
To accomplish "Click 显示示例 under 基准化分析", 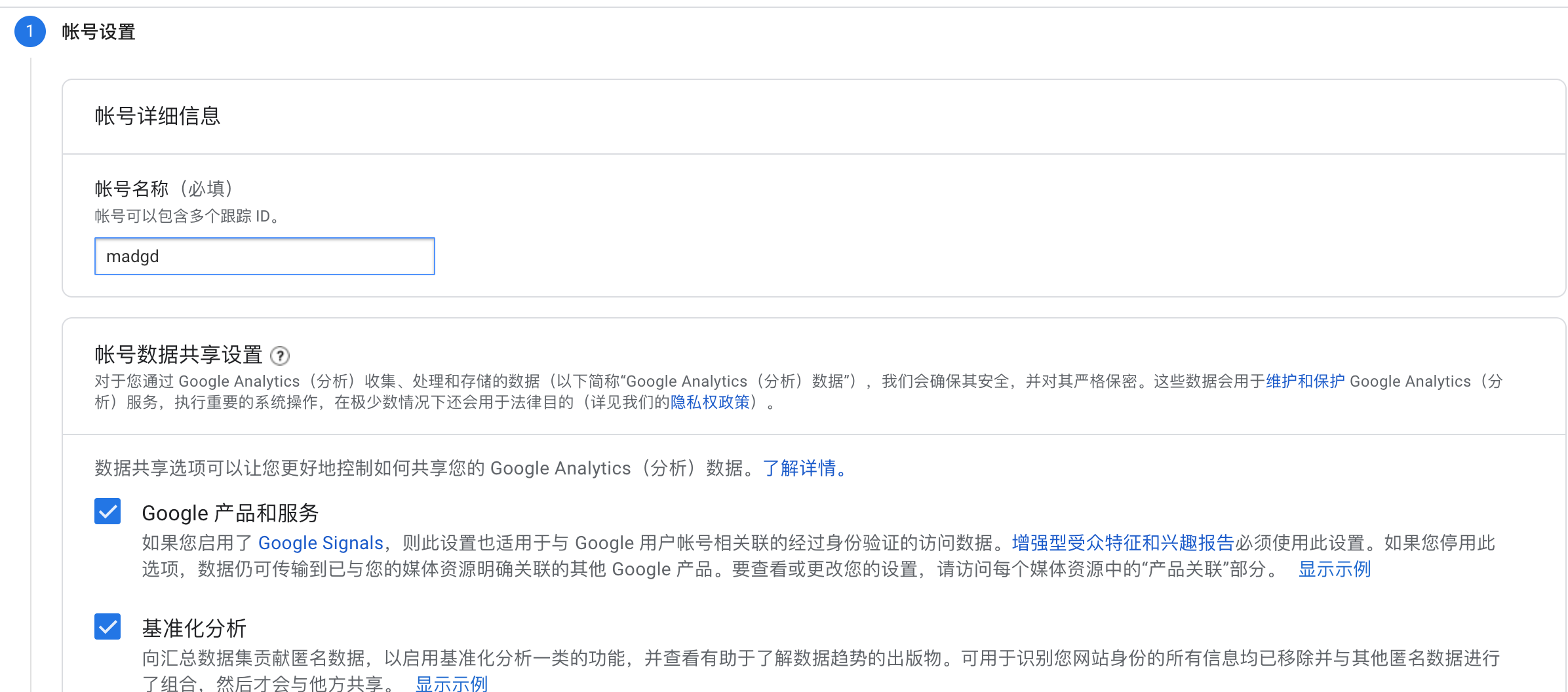I will 452,683.
